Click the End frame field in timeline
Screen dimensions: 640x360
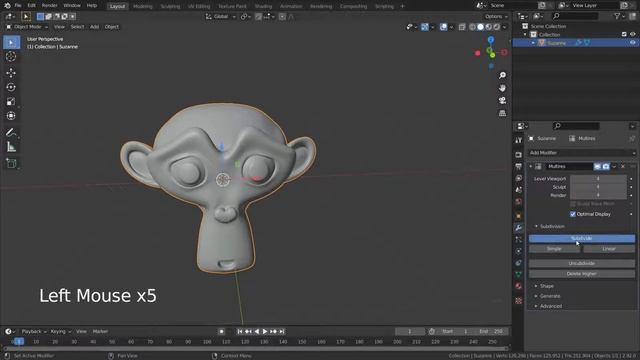tap(492, 331)
